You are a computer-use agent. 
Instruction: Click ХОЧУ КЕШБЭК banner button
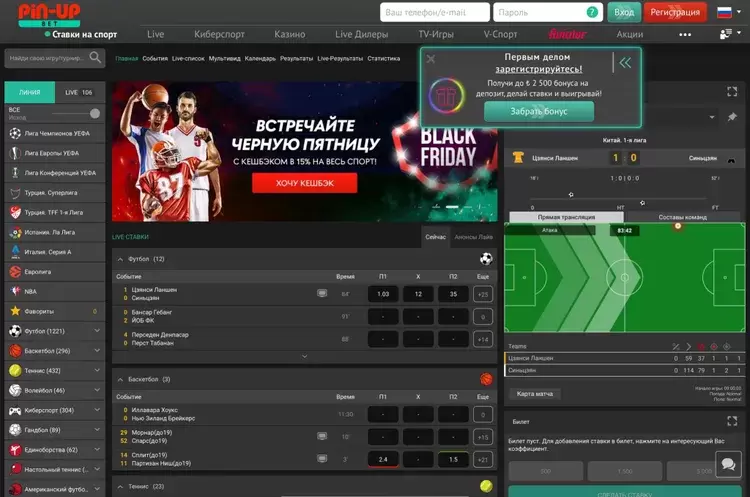tap(305, 183)
